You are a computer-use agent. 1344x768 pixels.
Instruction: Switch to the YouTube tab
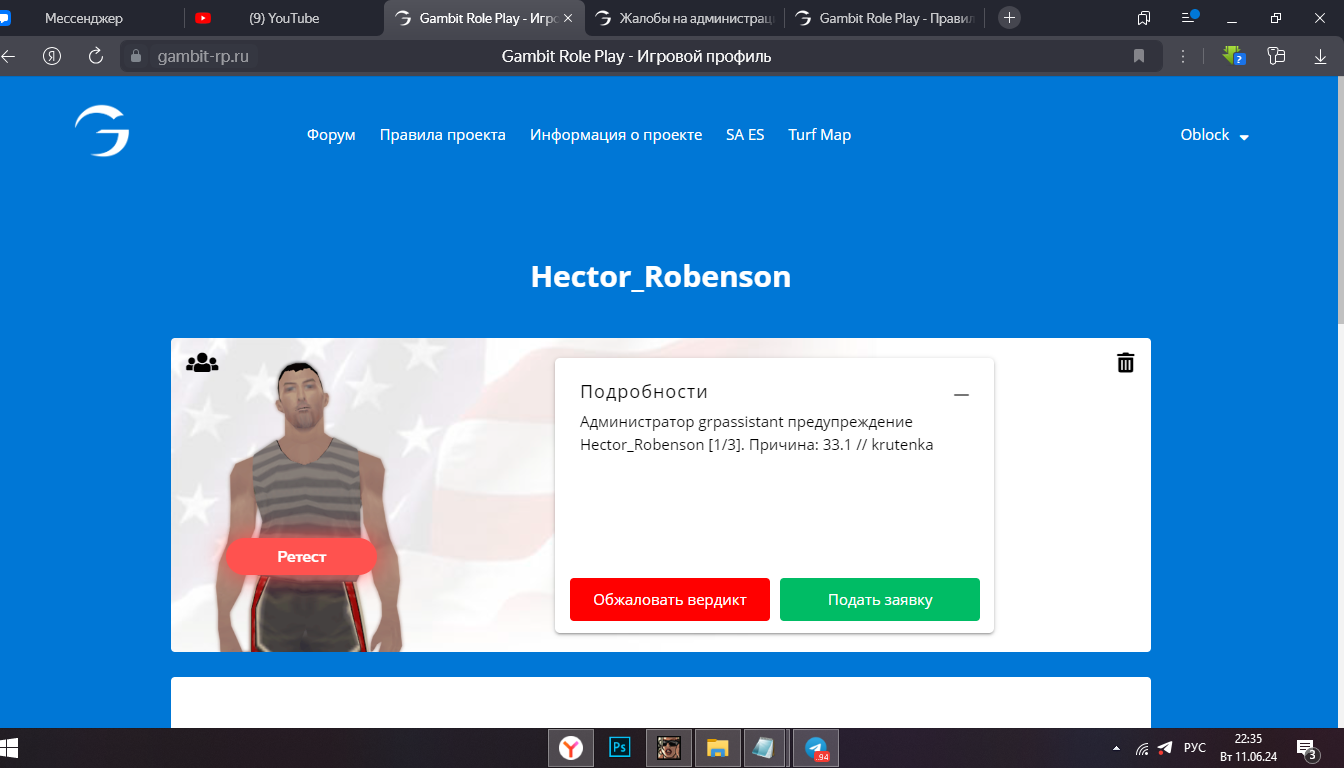[283, 18]
